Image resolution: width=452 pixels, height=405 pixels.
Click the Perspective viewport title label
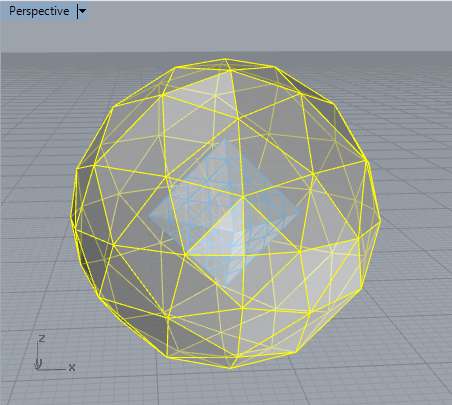[x=39, y=11]
